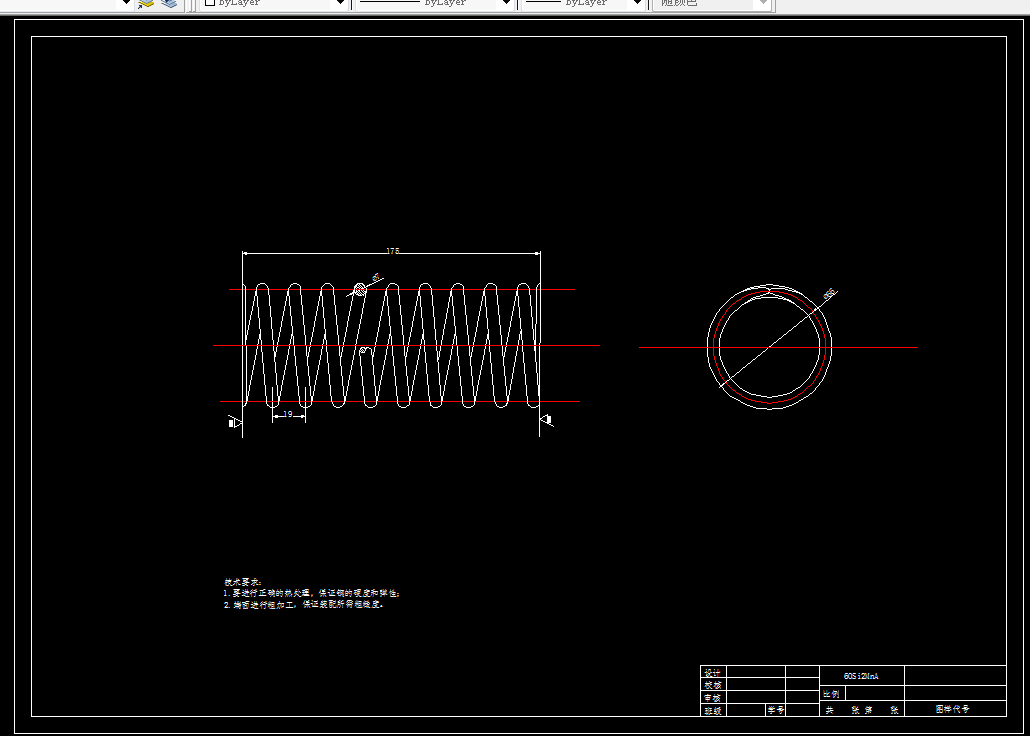Viewport: 1030px width, 736px height.
Task: Click the 审核 label in title block
Action: (712, 698)
